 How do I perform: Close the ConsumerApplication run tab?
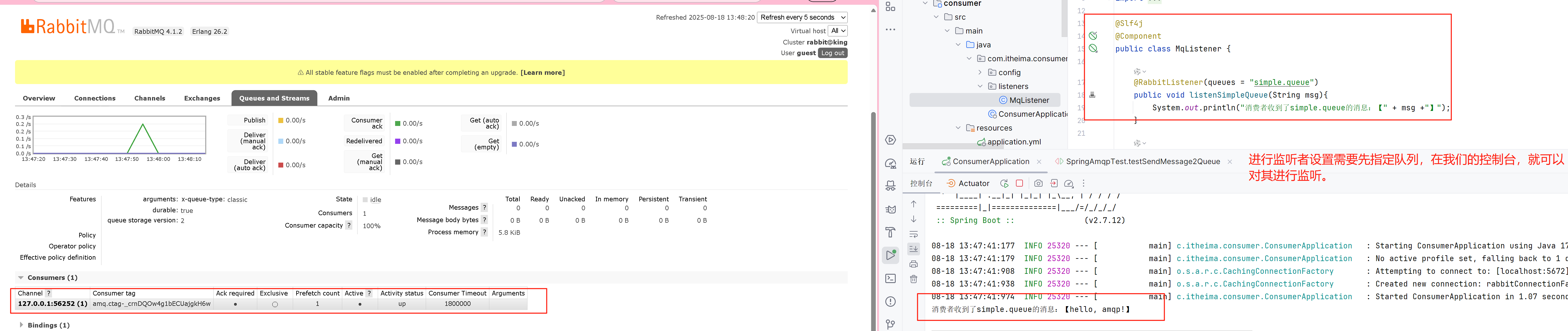coord(1039,162)
